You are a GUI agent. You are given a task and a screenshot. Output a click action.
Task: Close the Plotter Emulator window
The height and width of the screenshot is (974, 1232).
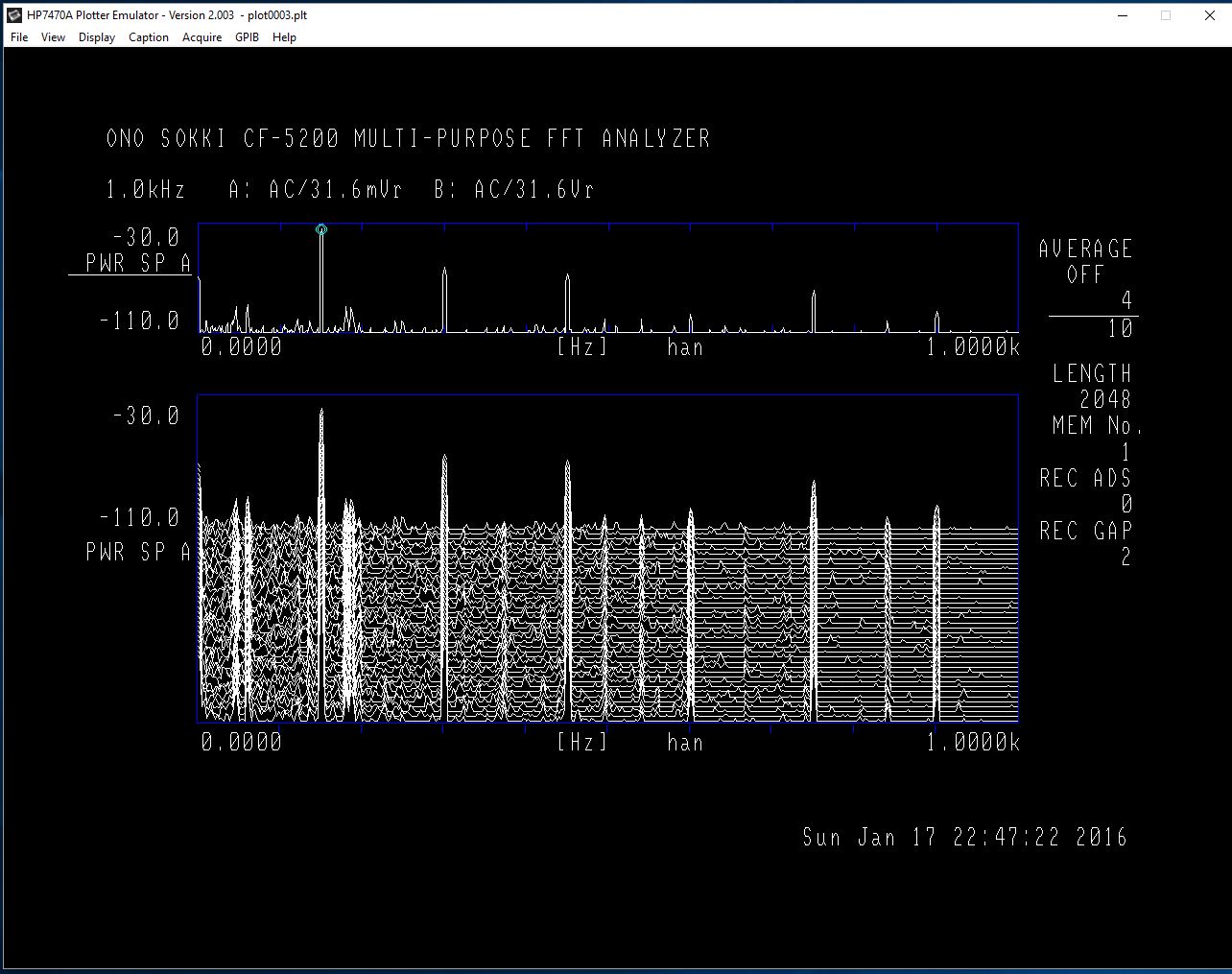(x=1209, y=15)
